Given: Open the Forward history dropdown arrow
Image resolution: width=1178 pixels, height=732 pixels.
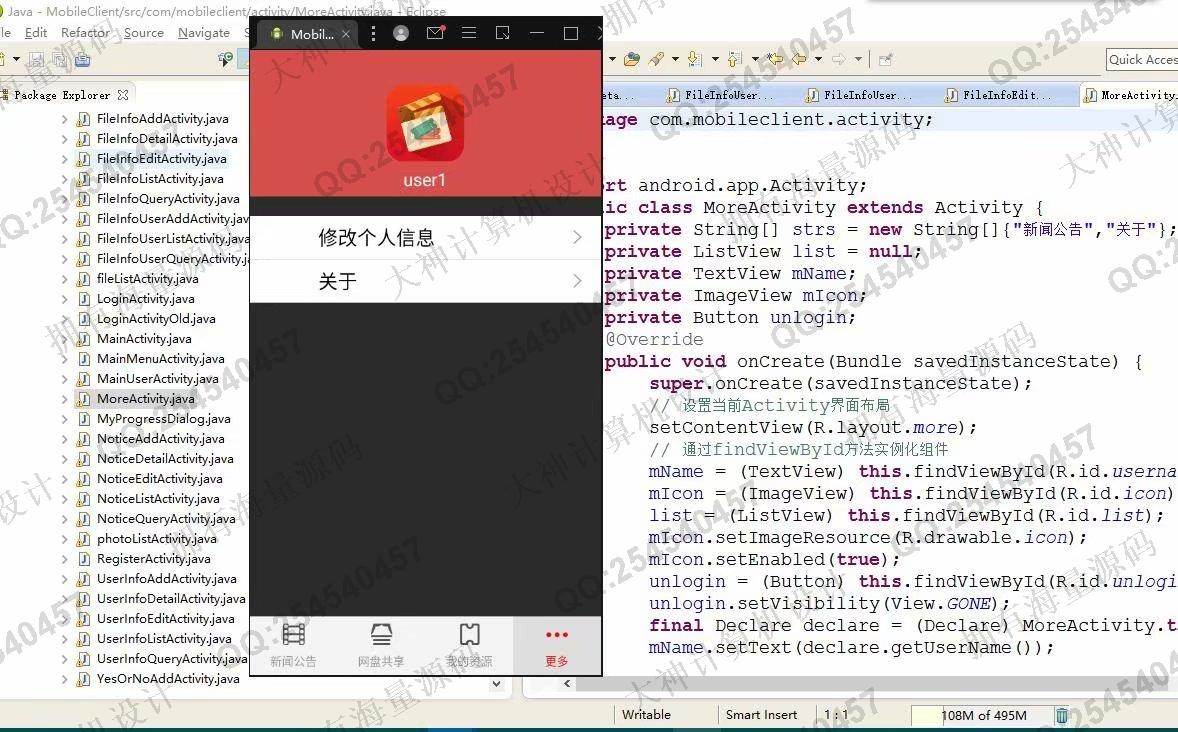Looking at the screenshot, I should click(857, 59).
